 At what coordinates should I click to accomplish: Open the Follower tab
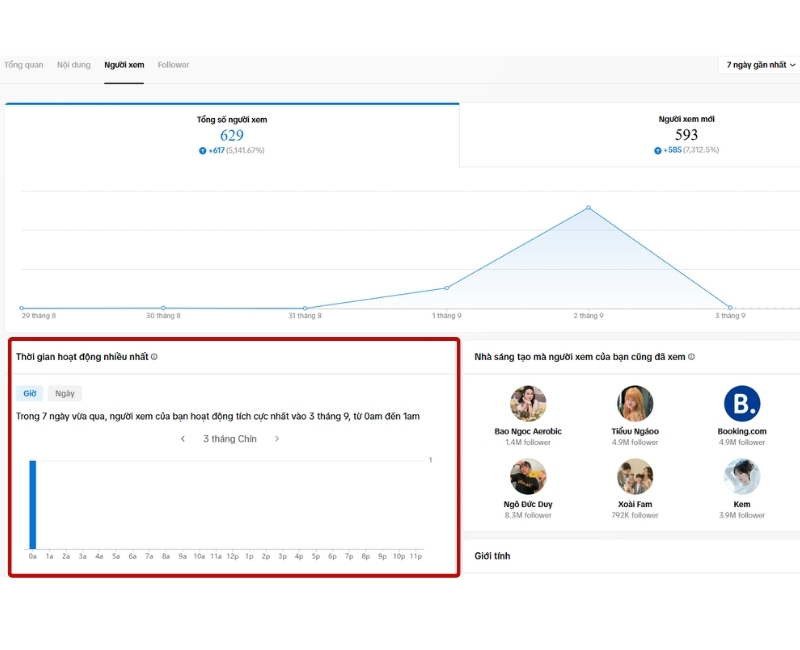coord(173,65)
